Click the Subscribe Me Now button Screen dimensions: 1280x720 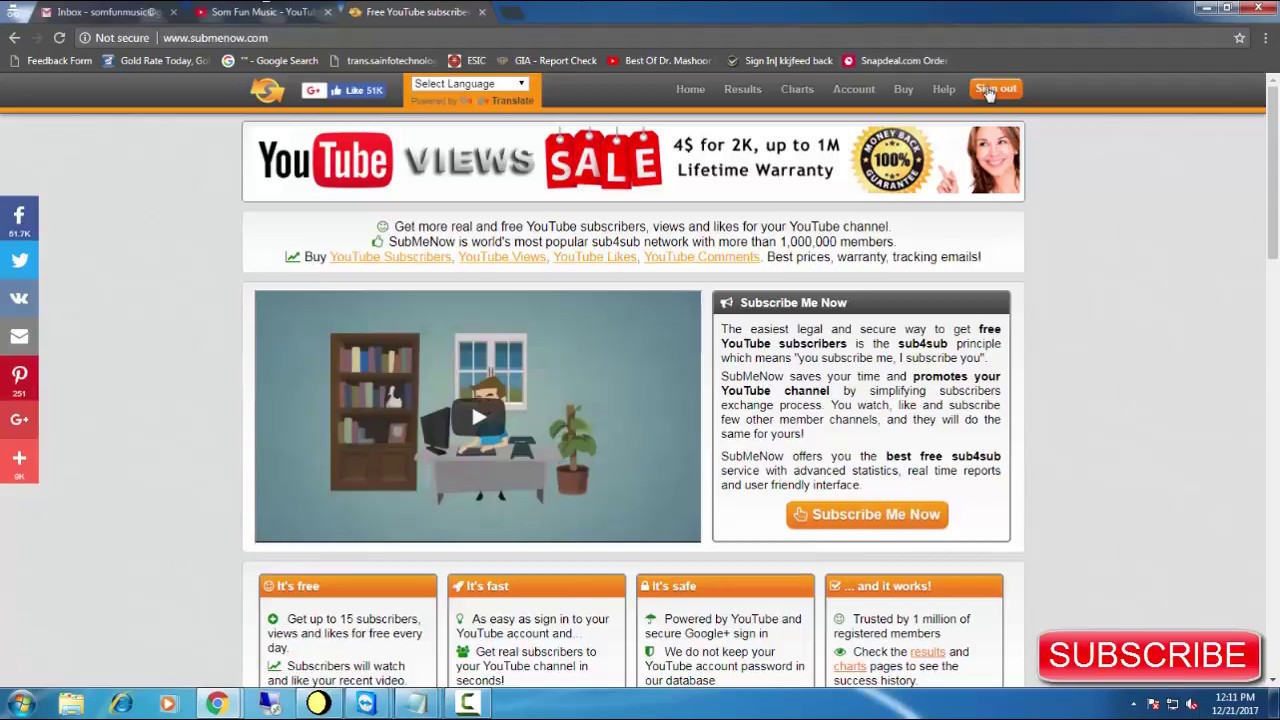(867, 514)
